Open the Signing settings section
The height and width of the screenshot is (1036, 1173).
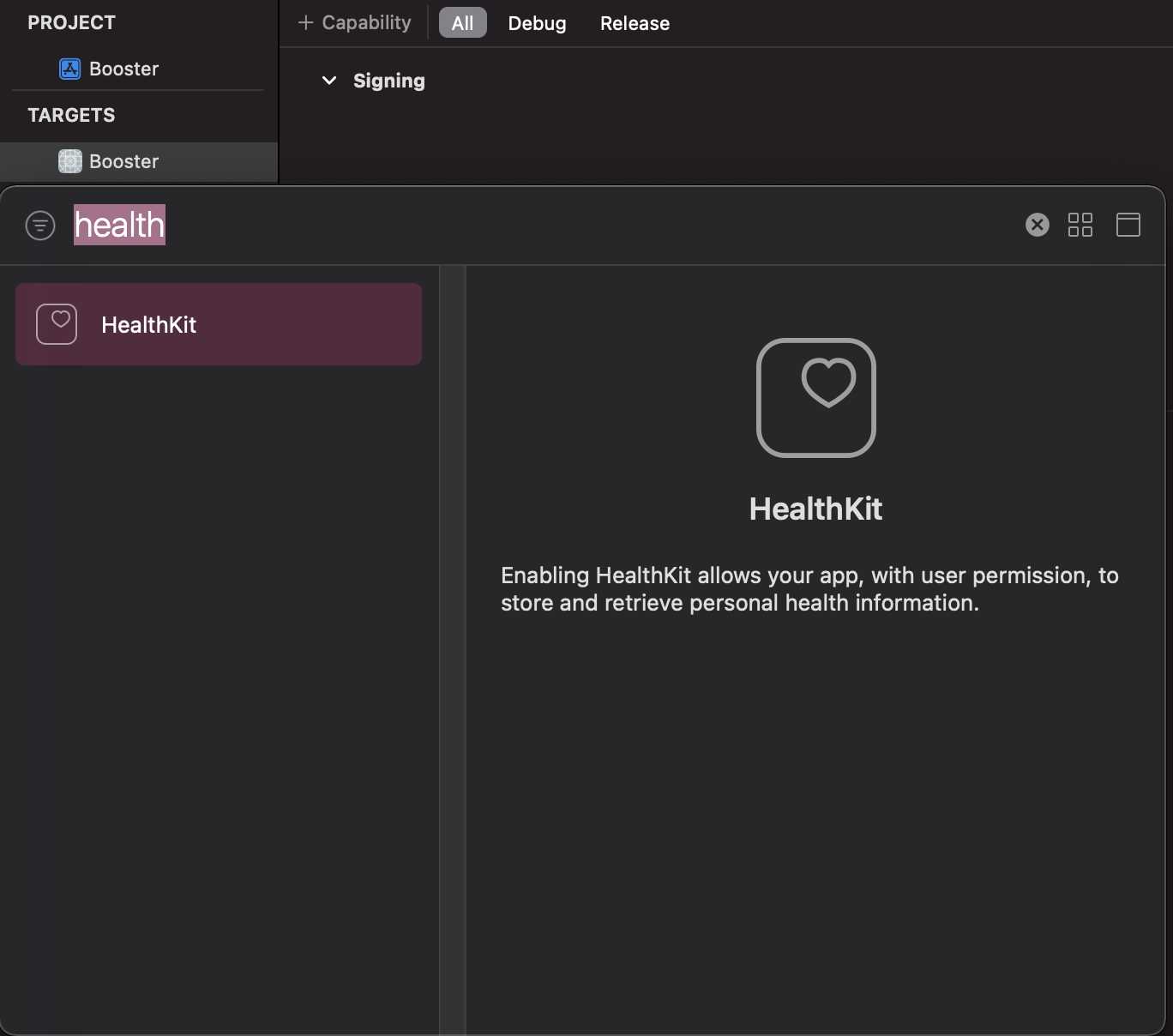(388, 80)
